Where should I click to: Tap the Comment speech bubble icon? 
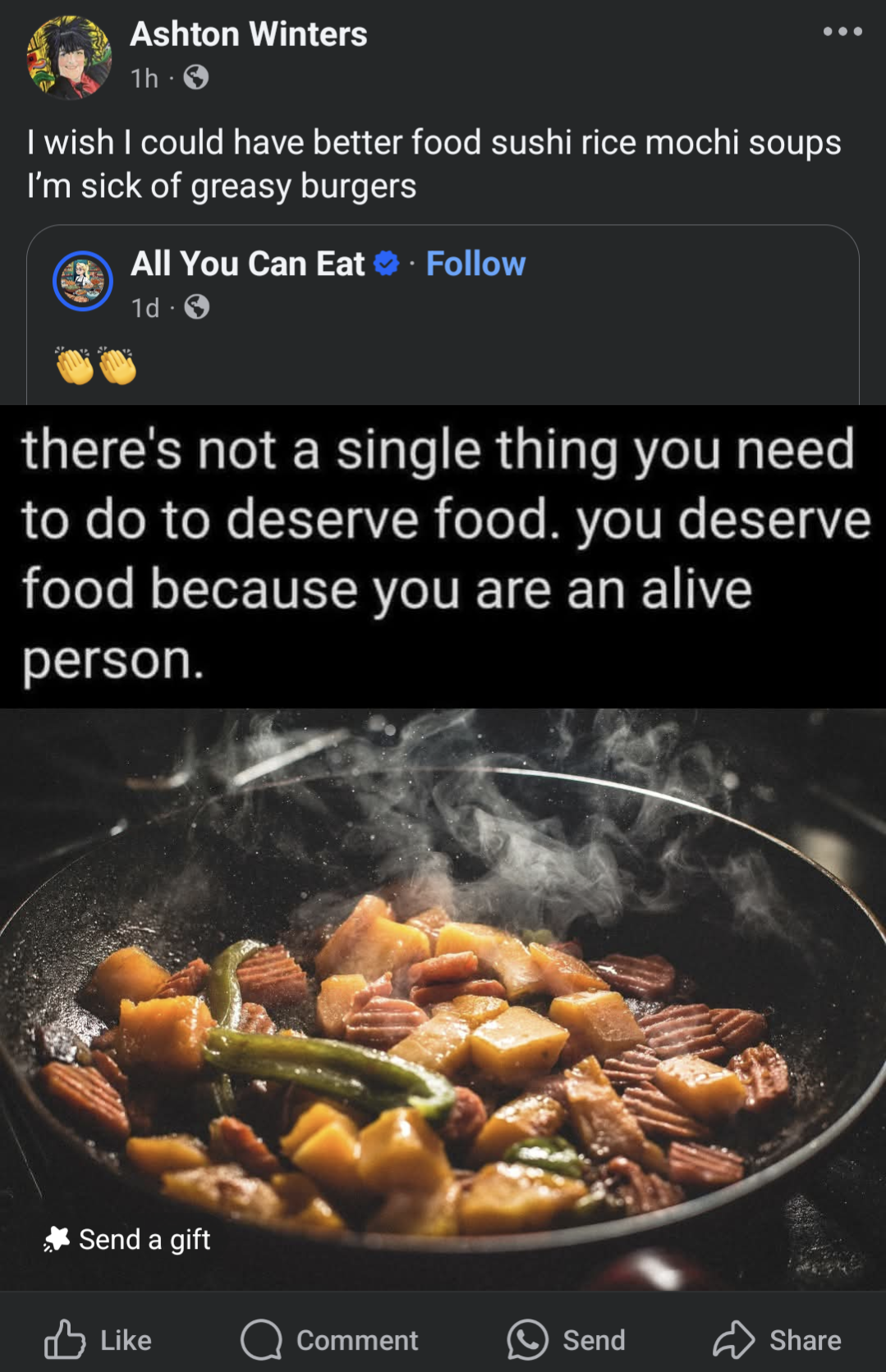pyautogui.click(x=261, y=1340)
